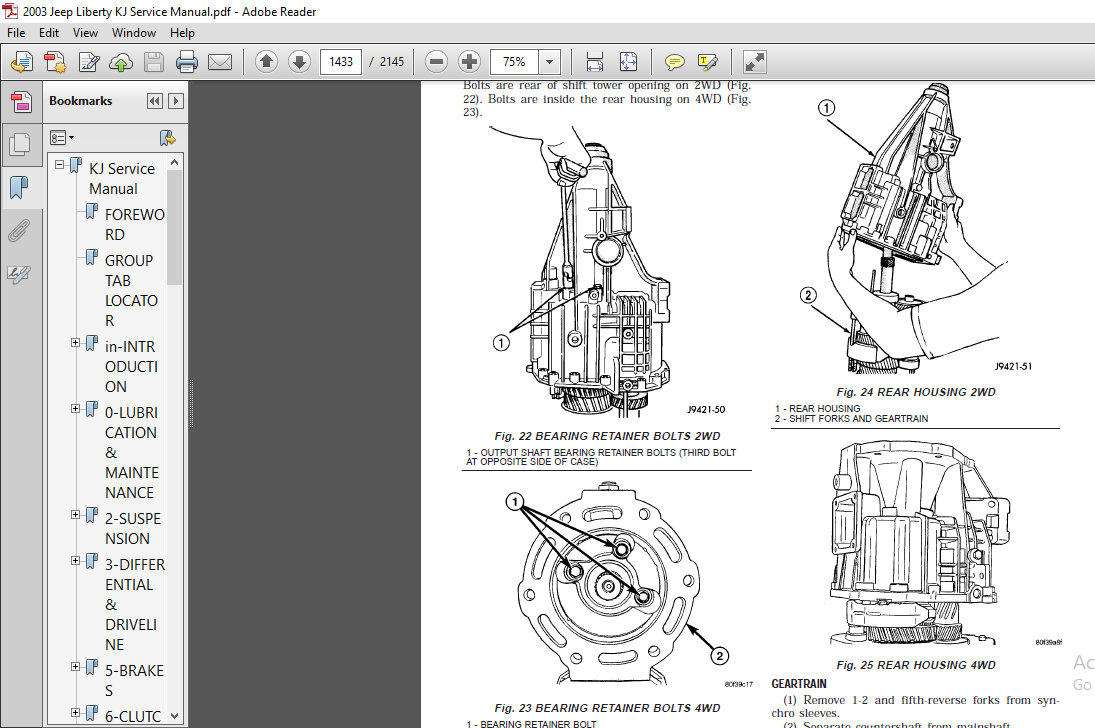
Task: Open the View menu
Action: click(85, 33)
